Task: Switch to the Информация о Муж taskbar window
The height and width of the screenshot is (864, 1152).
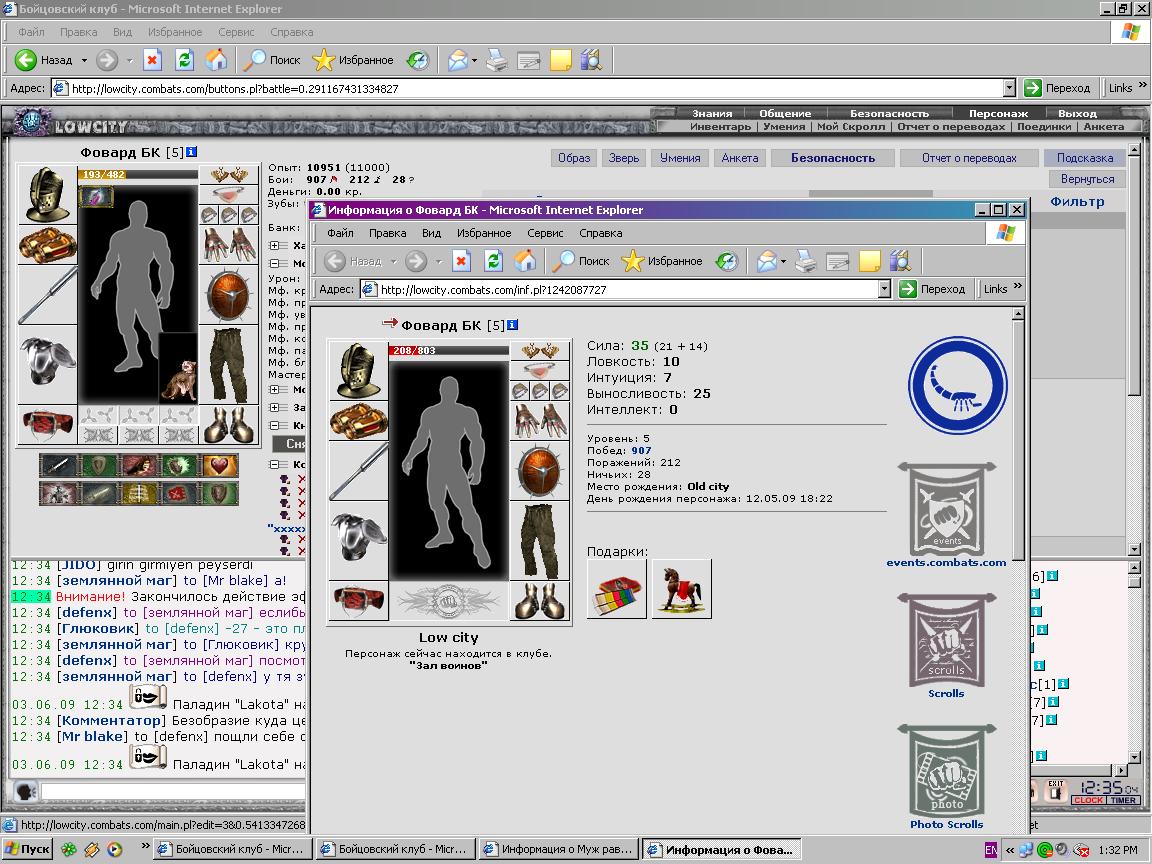Action: [x=558, y=849]
